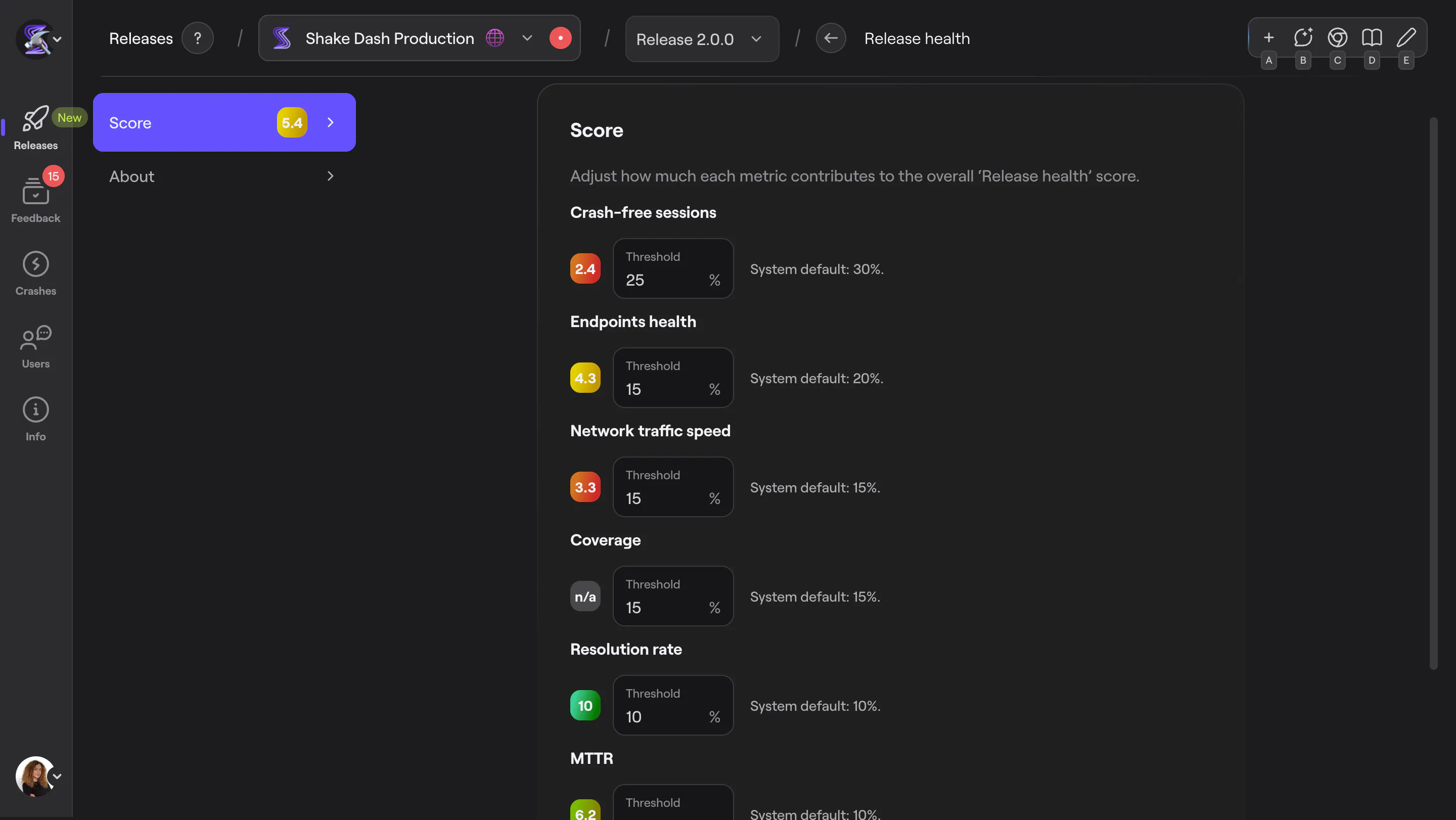Click the page vertical scrollbar

point(1433,393)
